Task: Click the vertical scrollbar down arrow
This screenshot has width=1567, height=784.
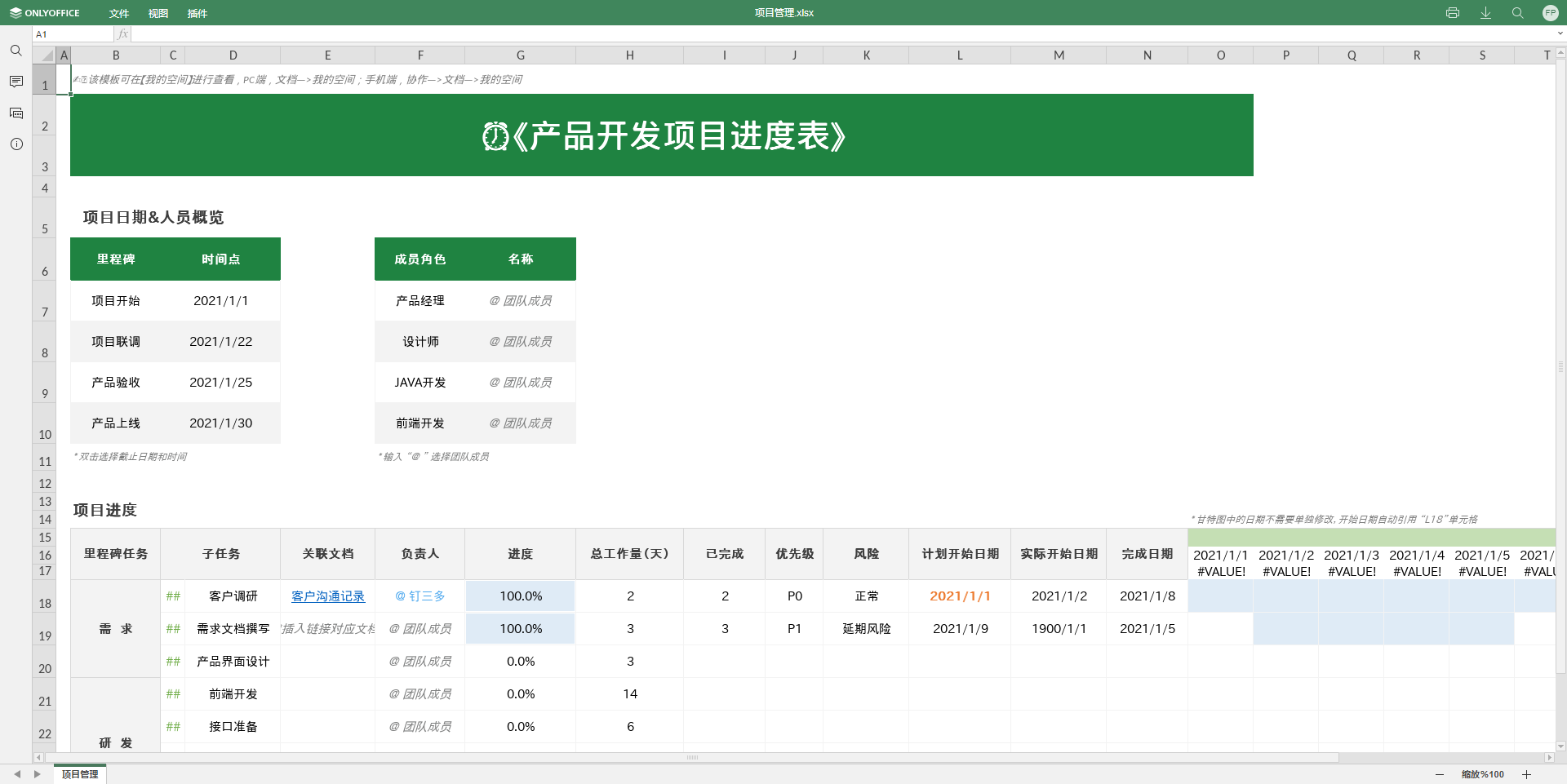Action: (x=1560, y=746)
